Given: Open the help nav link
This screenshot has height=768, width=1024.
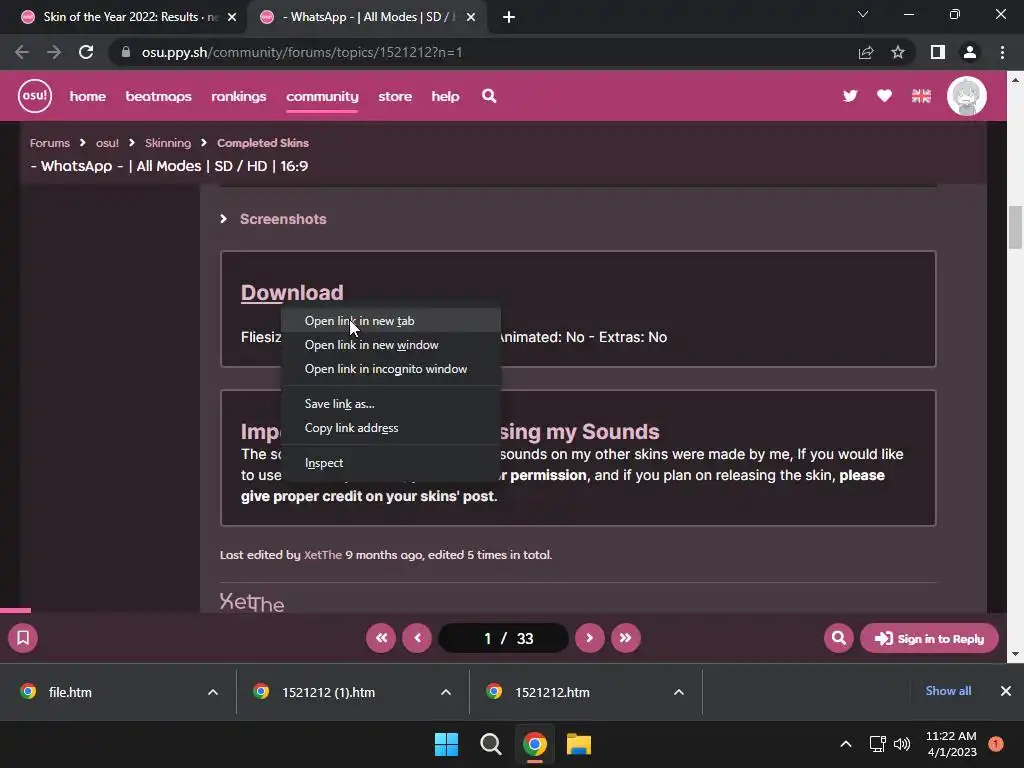Looking at the screenshot, I should 445,96.
